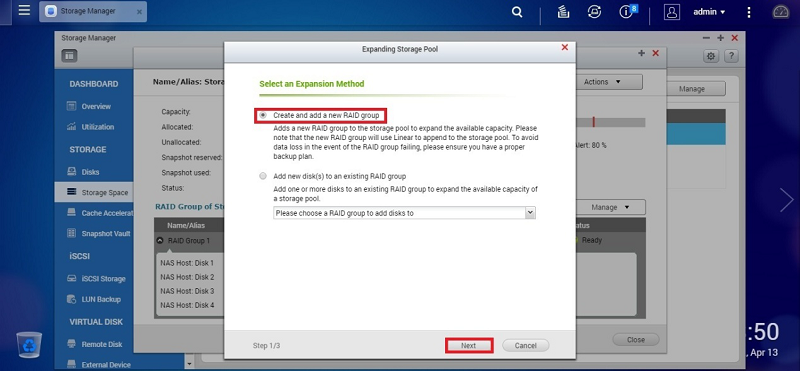
Task: Collapse the RAID Group 1 row
Action: (160, 240)
